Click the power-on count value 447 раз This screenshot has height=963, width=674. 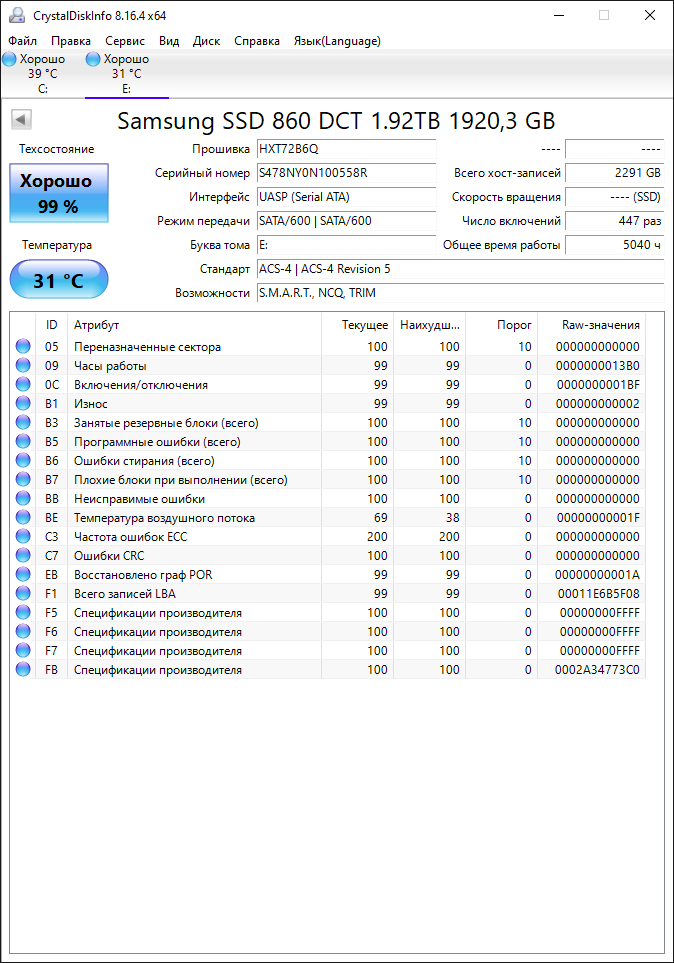[614, 221]
